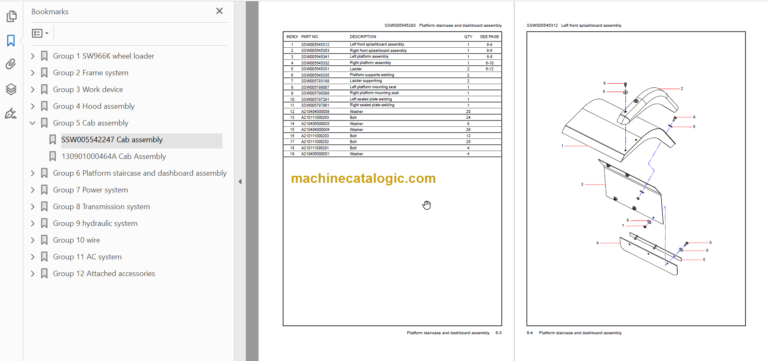
Task: Click bookmark icon beside Group 12 Attached accessories
Action: (44, 274)
